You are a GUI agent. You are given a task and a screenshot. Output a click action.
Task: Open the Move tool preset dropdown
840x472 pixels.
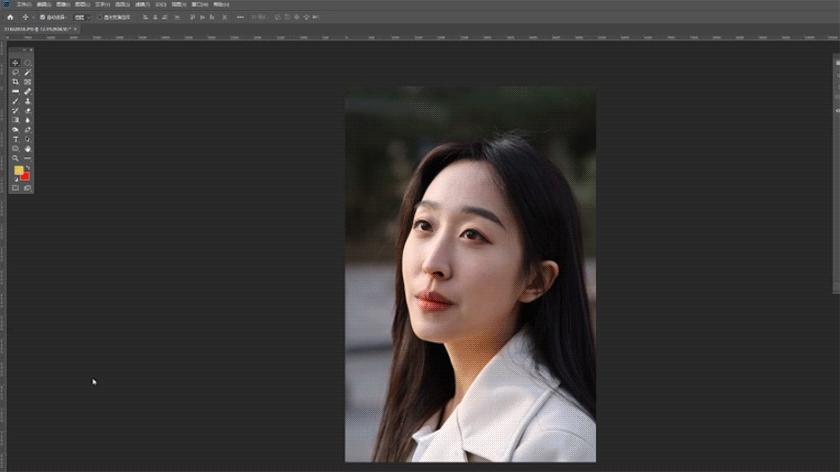point(27,17)
